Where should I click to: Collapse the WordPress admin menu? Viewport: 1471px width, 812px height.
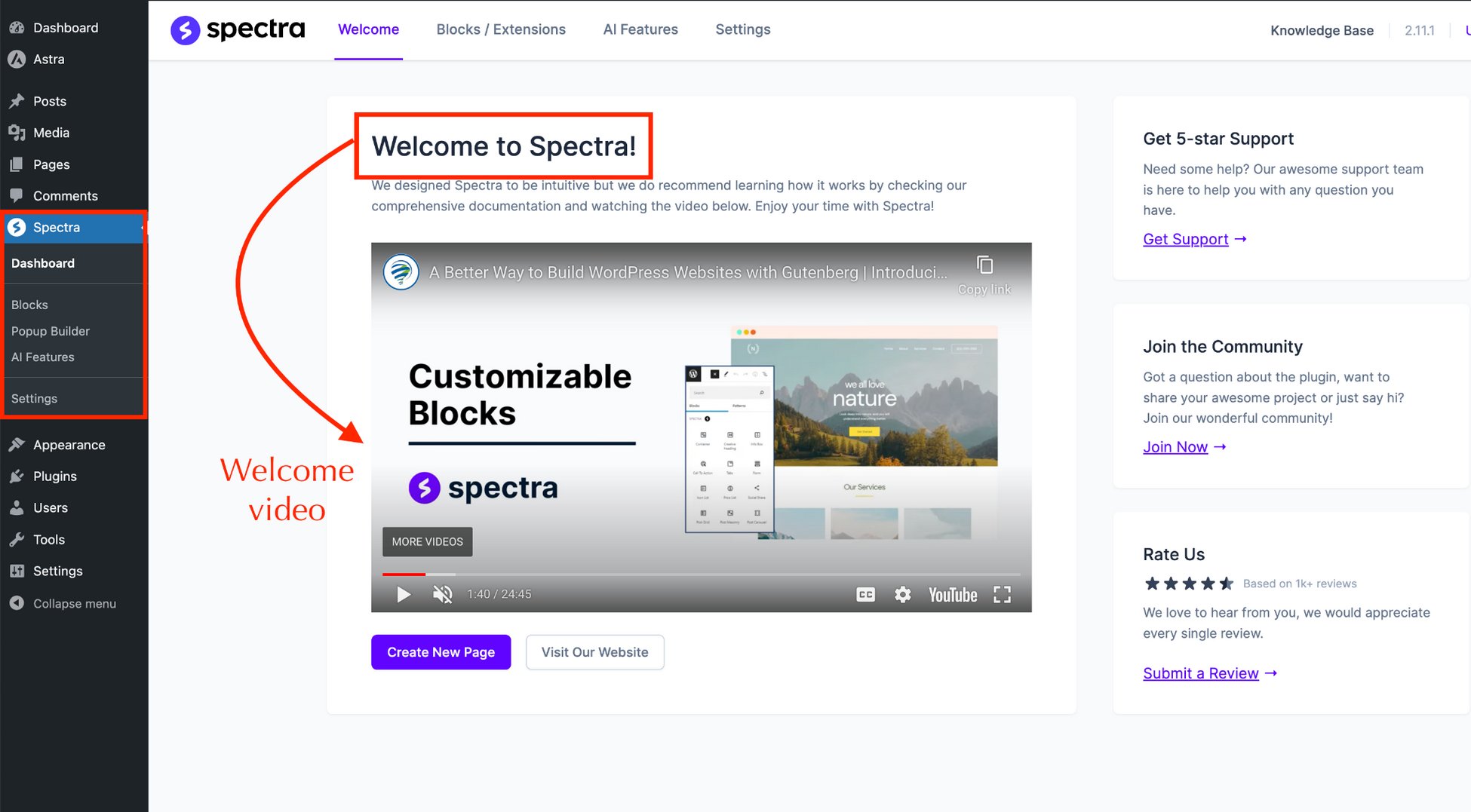(63, 603)
